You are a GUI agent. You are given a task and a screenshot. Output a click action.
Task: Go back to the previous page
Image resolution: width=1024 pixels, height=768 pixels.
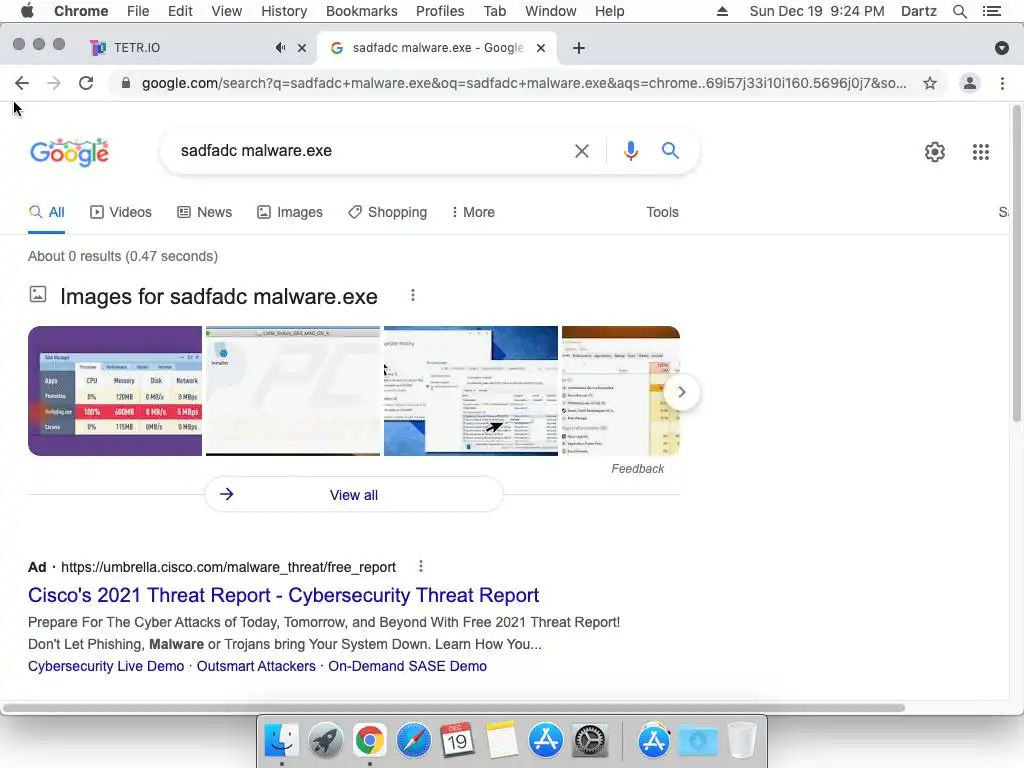click(22, 83)
